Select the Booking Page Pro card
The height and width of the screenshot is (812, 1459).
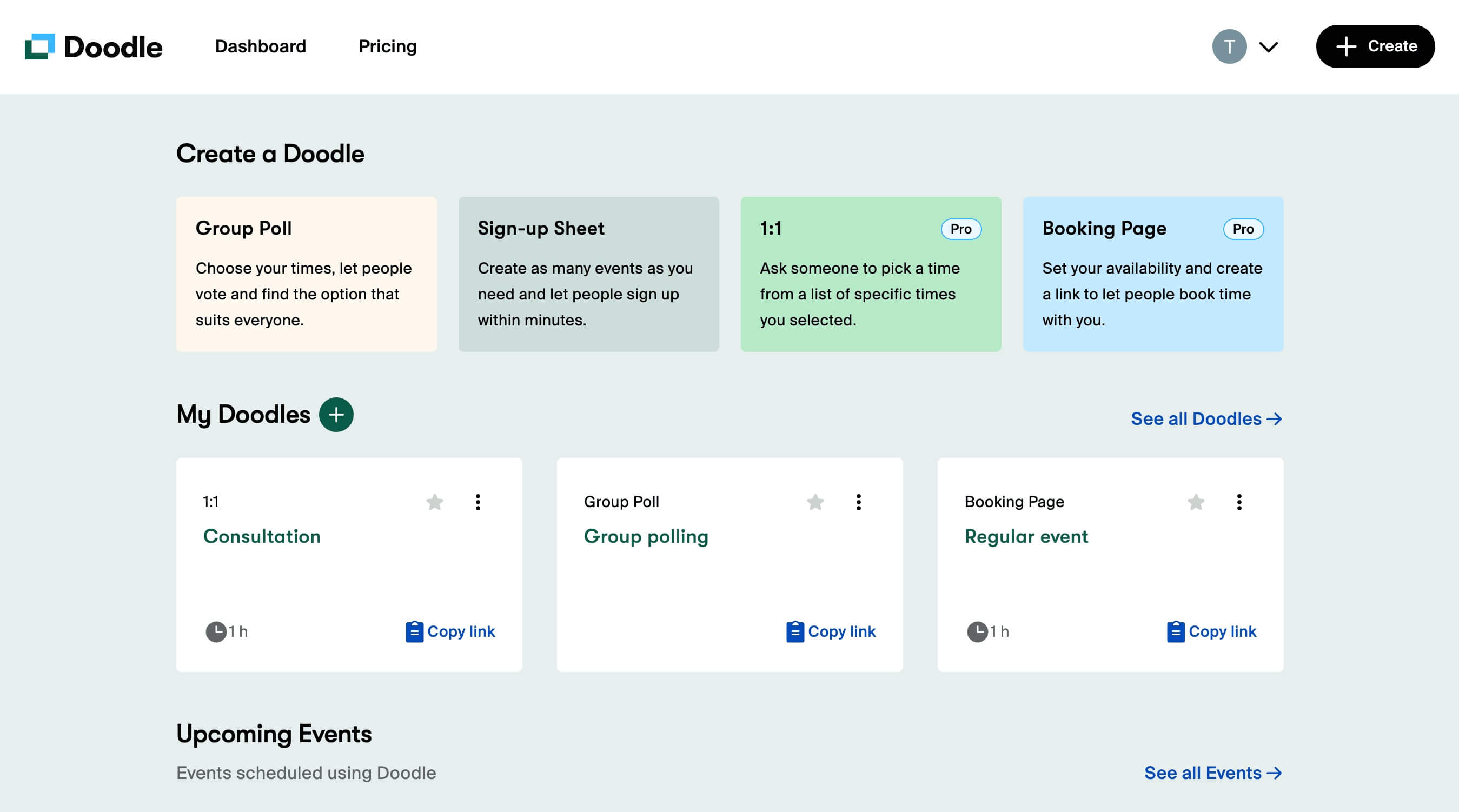pyautogui.click(x=1153, y=274)
